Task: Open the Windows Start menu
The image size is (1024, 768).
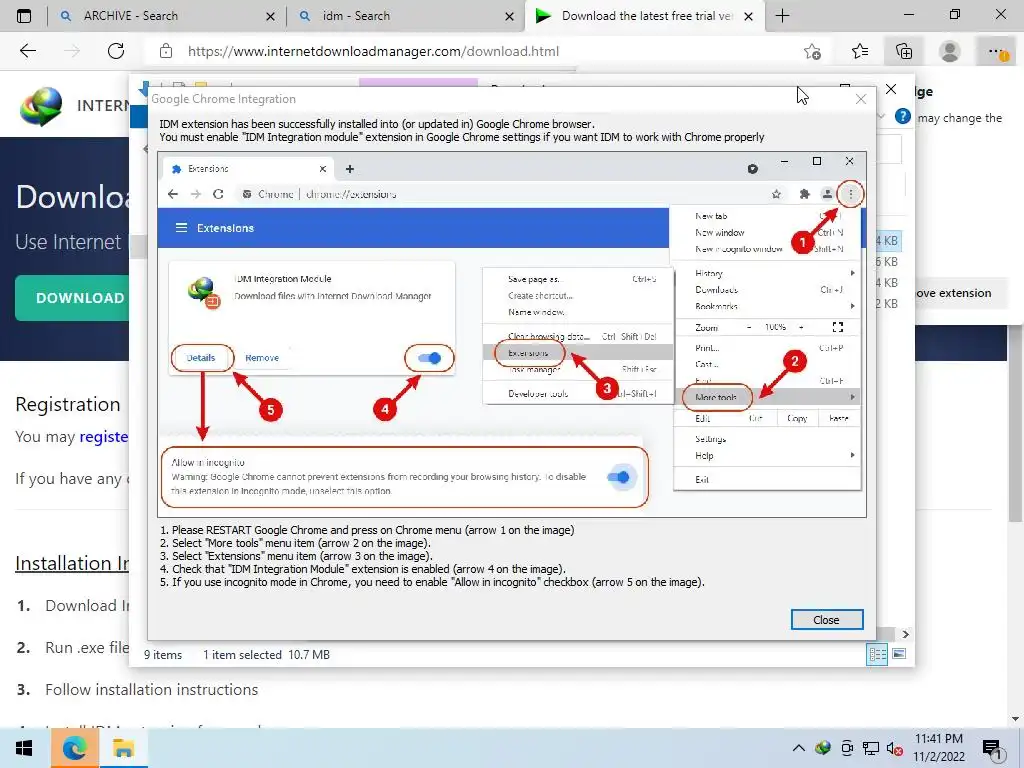Action: [x=24, y=748]
